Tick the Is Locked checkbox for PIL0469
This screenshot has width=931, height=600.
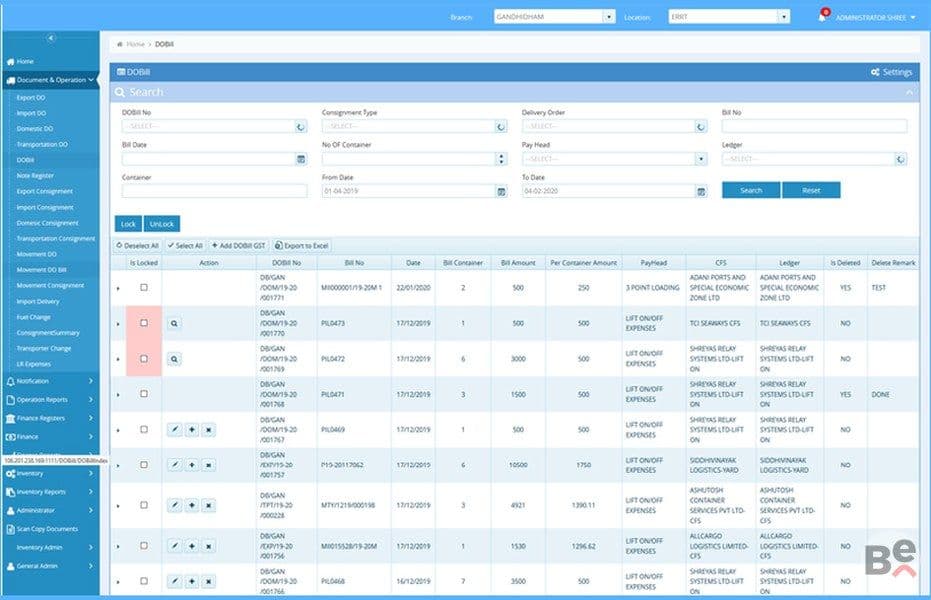pyautogui.click(x=144, y=429)
